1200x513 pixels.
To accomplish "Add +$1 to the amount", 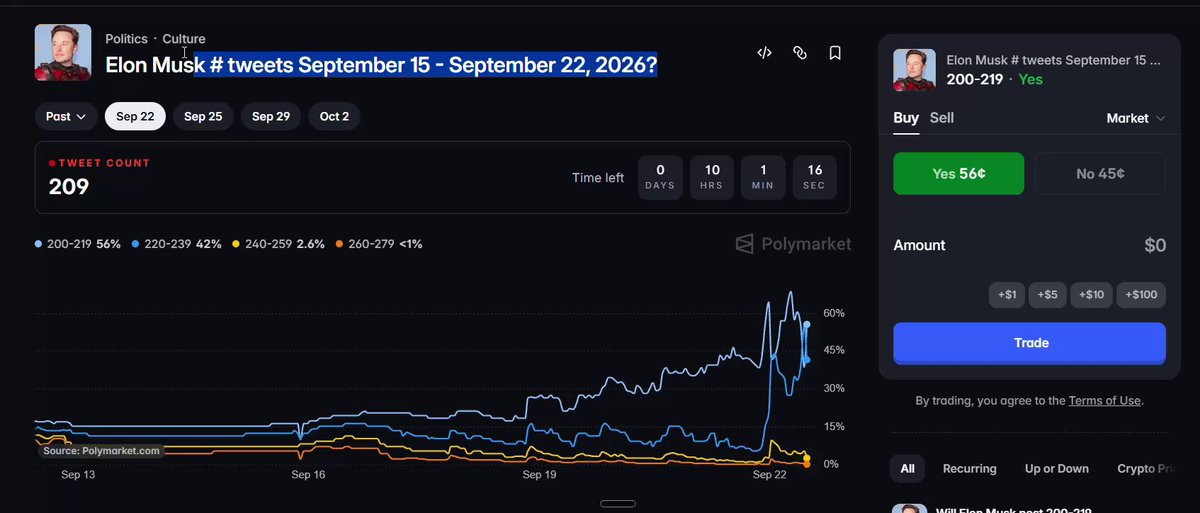I will coord(1007,294).
